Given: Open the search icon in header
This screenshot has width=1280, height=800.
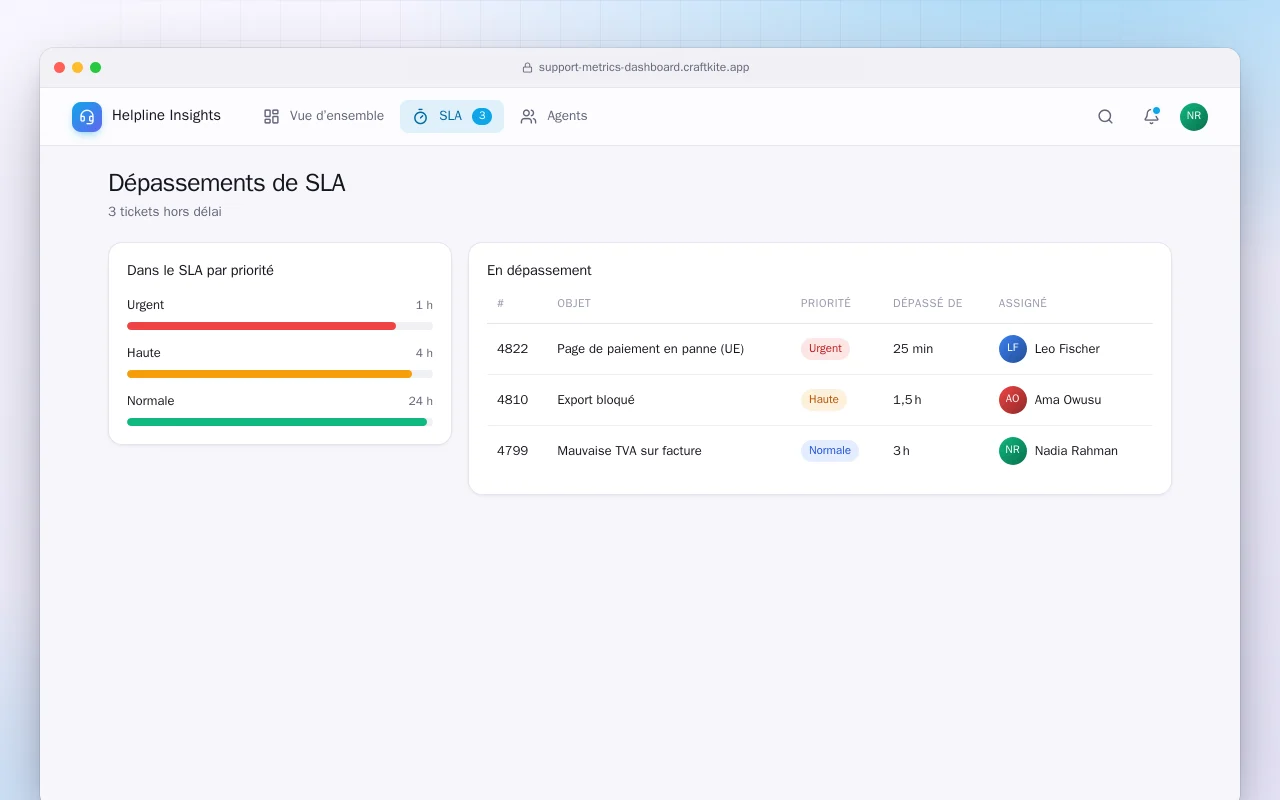Looking at the screenshot, I should click(x=1105, y=116).
